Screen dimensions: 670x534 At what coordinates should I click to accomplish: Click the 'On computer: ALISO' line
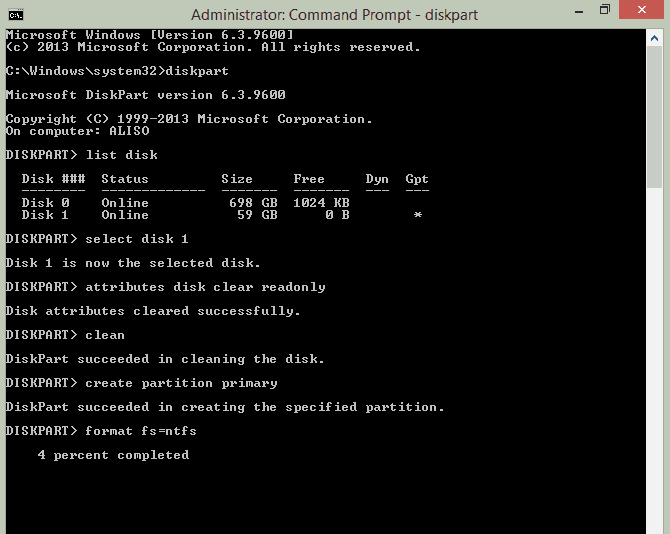click(x=77, y=131)
